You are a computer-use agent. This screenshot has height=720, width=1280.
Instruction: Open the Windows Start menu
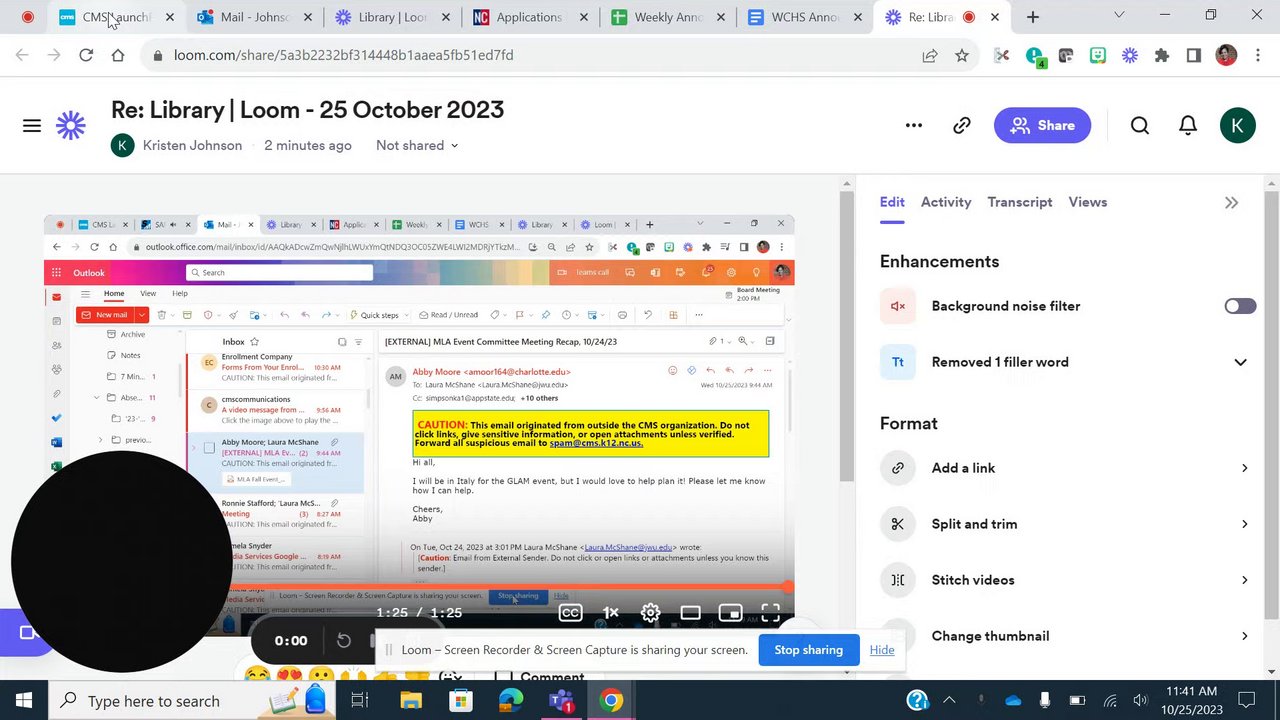(x=23, y=701)
